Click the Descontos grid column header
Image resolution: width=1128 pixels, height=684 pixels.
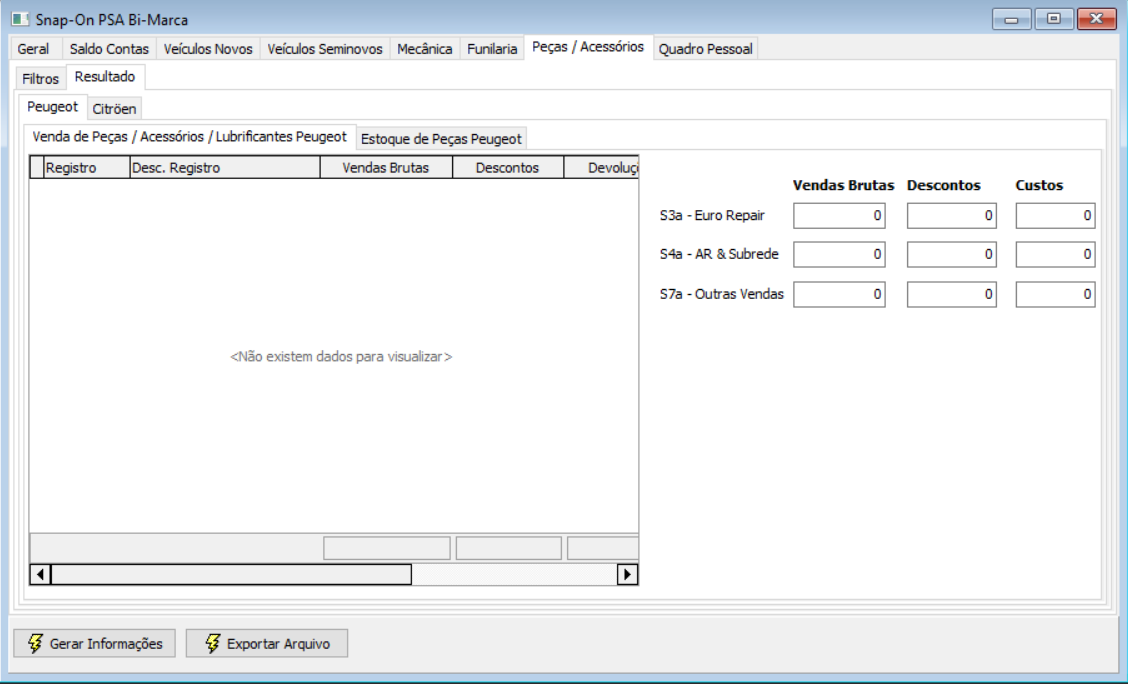(507, 168)
